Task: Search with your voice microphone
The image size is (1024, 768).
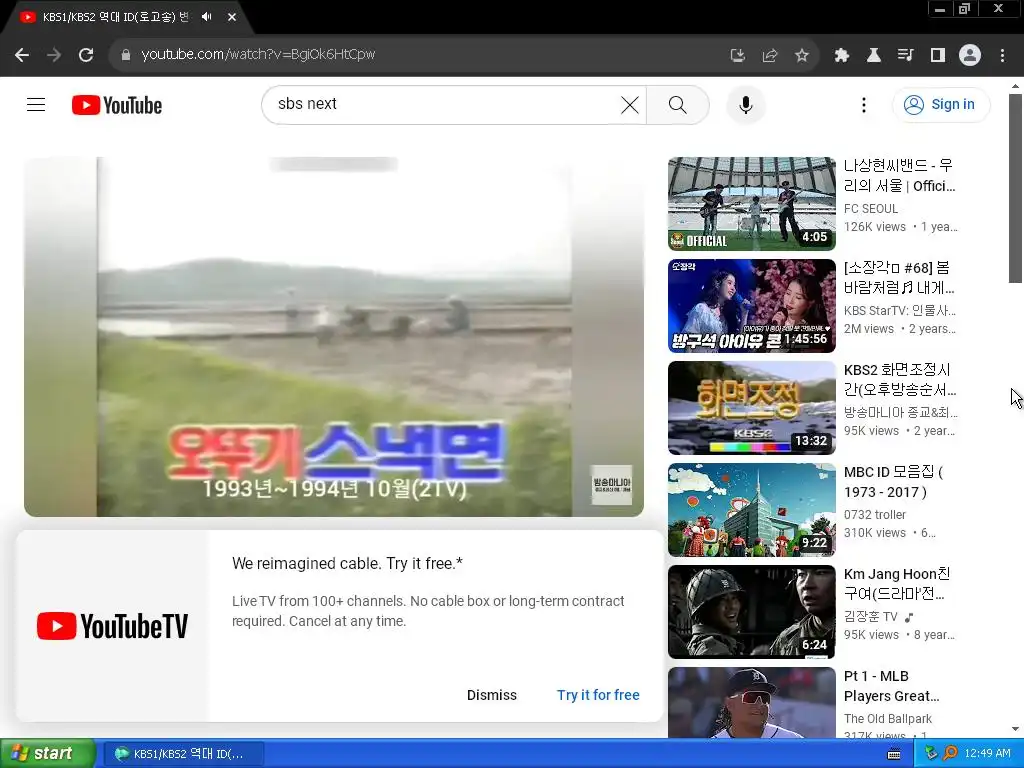Action: coord(746,104)
